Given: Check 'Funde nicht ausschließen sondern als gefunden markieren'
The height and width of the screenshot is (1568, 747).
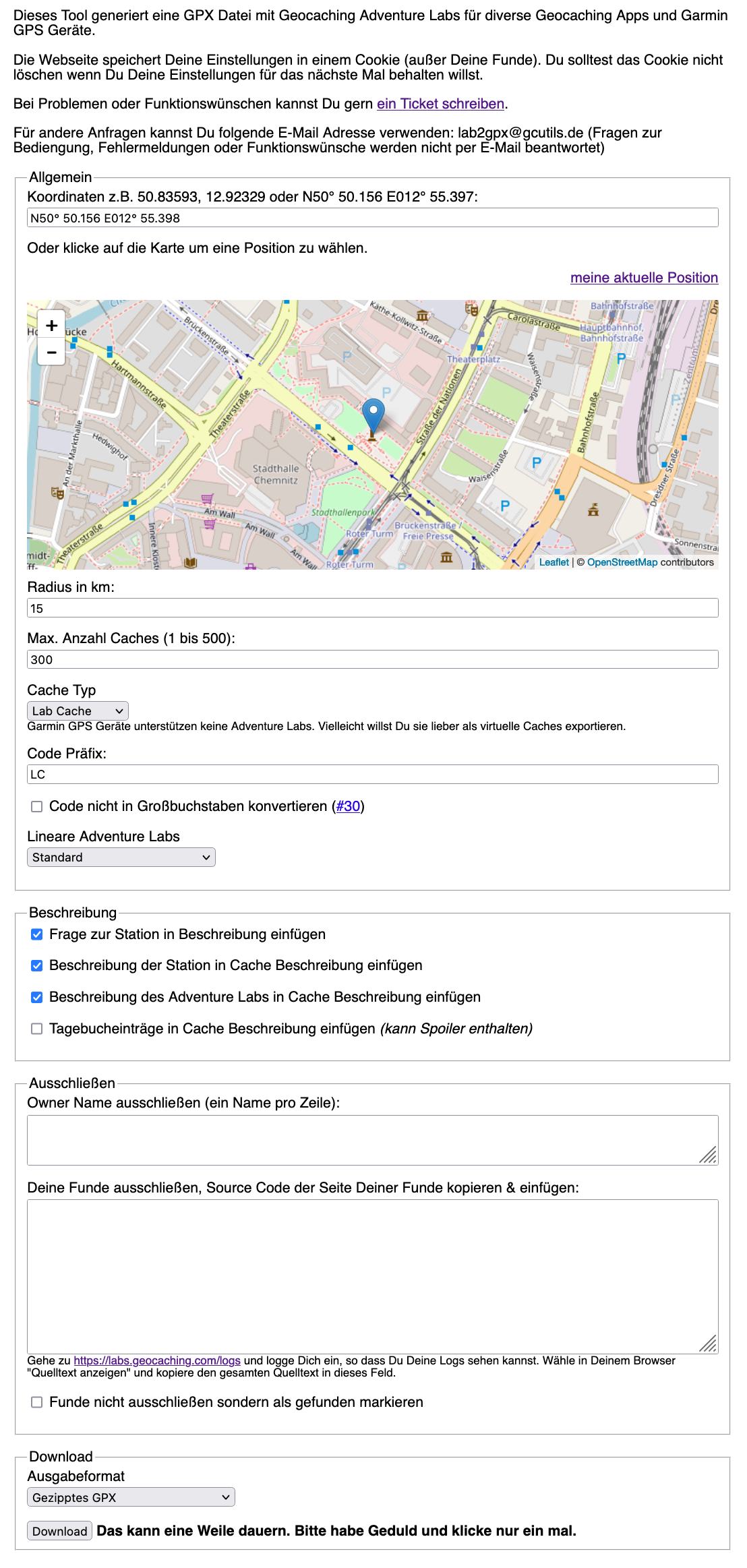Looking at the screenshot, I should [x=37, y=1402].
